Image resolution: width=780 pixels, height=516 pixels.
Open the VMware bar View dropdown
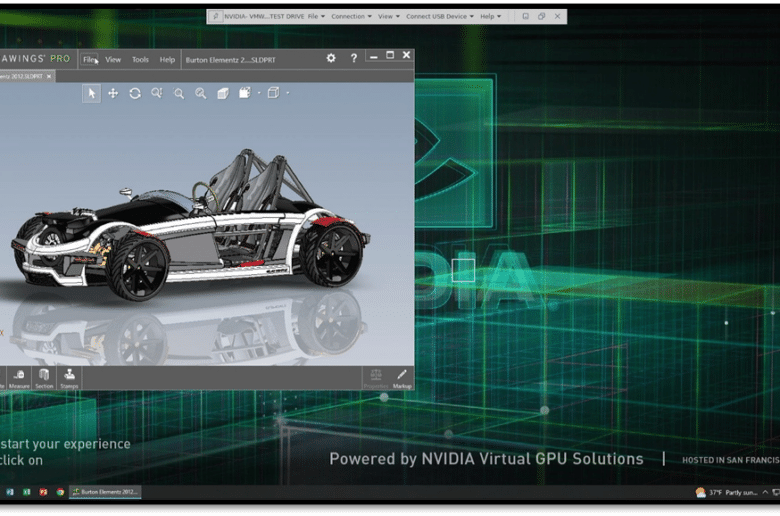pyautogui.click(x=389, y=16)
